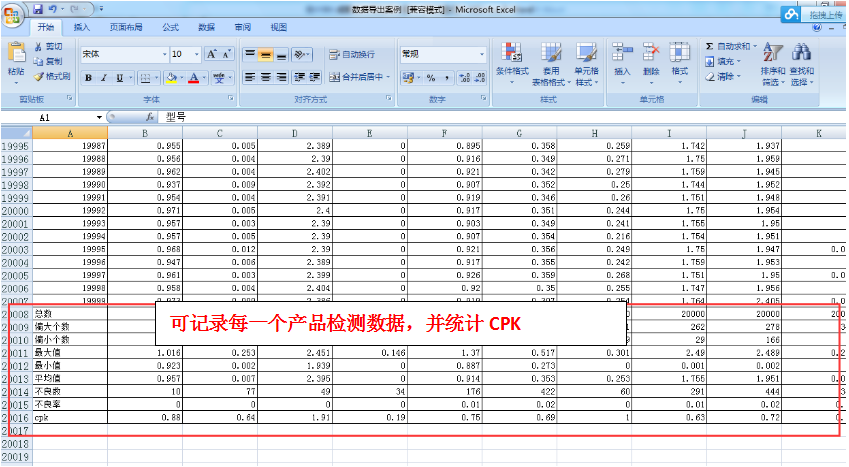Viewport: 849px width, 467px height.
Task: Click Find and Select binoculars icon
Action: (x=801, y=54)
